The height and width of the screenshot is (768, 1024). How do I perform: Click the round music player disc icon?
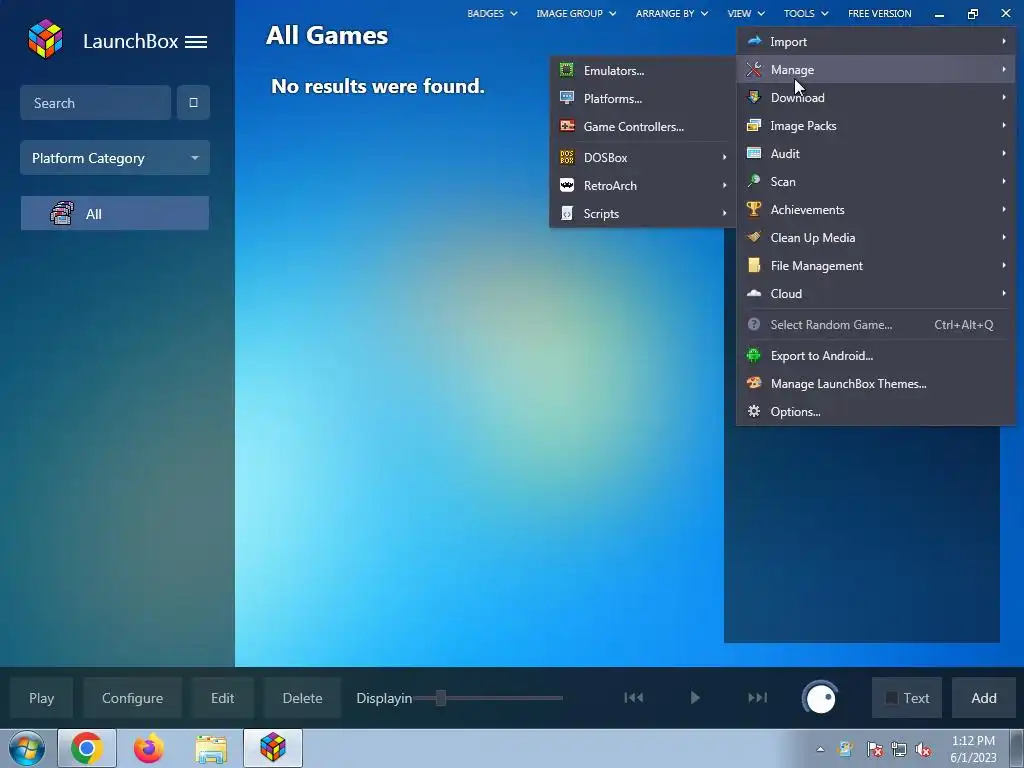point(820,698)
